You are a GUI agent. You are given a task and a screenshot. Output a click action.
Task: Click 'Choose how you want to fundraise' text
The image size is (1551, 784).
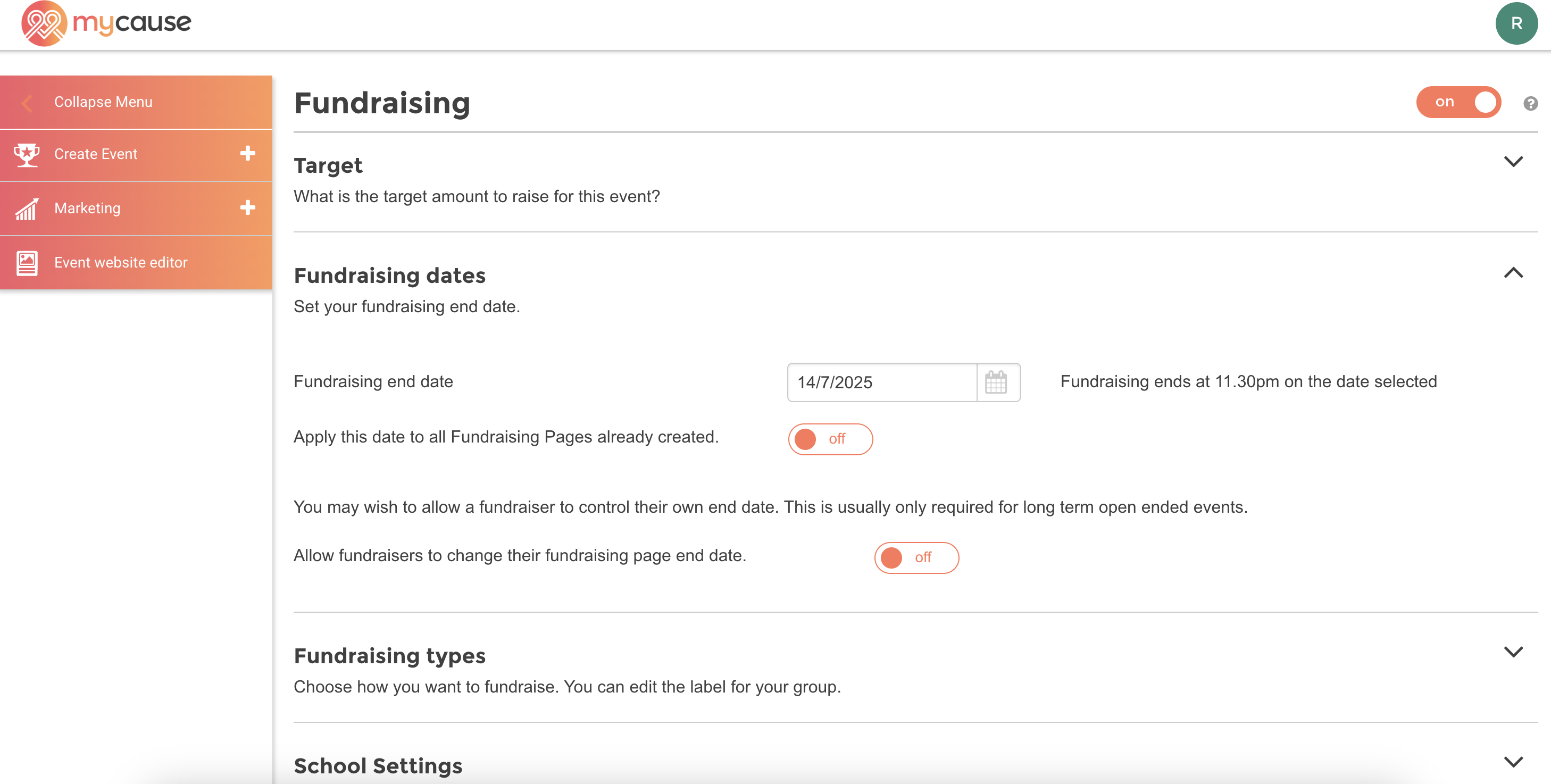pos(566,687)
